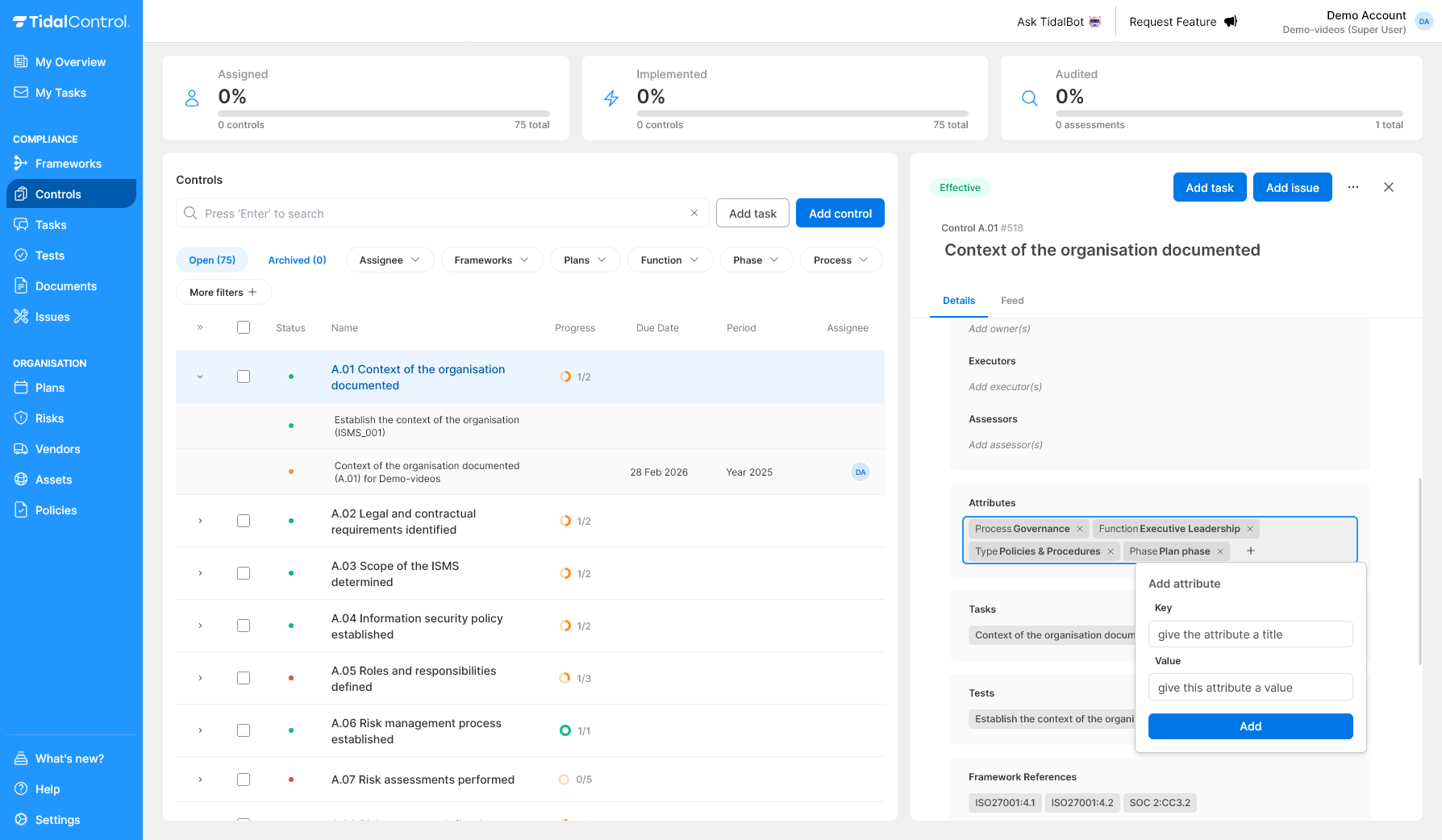Click the Implemented progress bar
The image size is (1442, 840).
tap(802, 113)
